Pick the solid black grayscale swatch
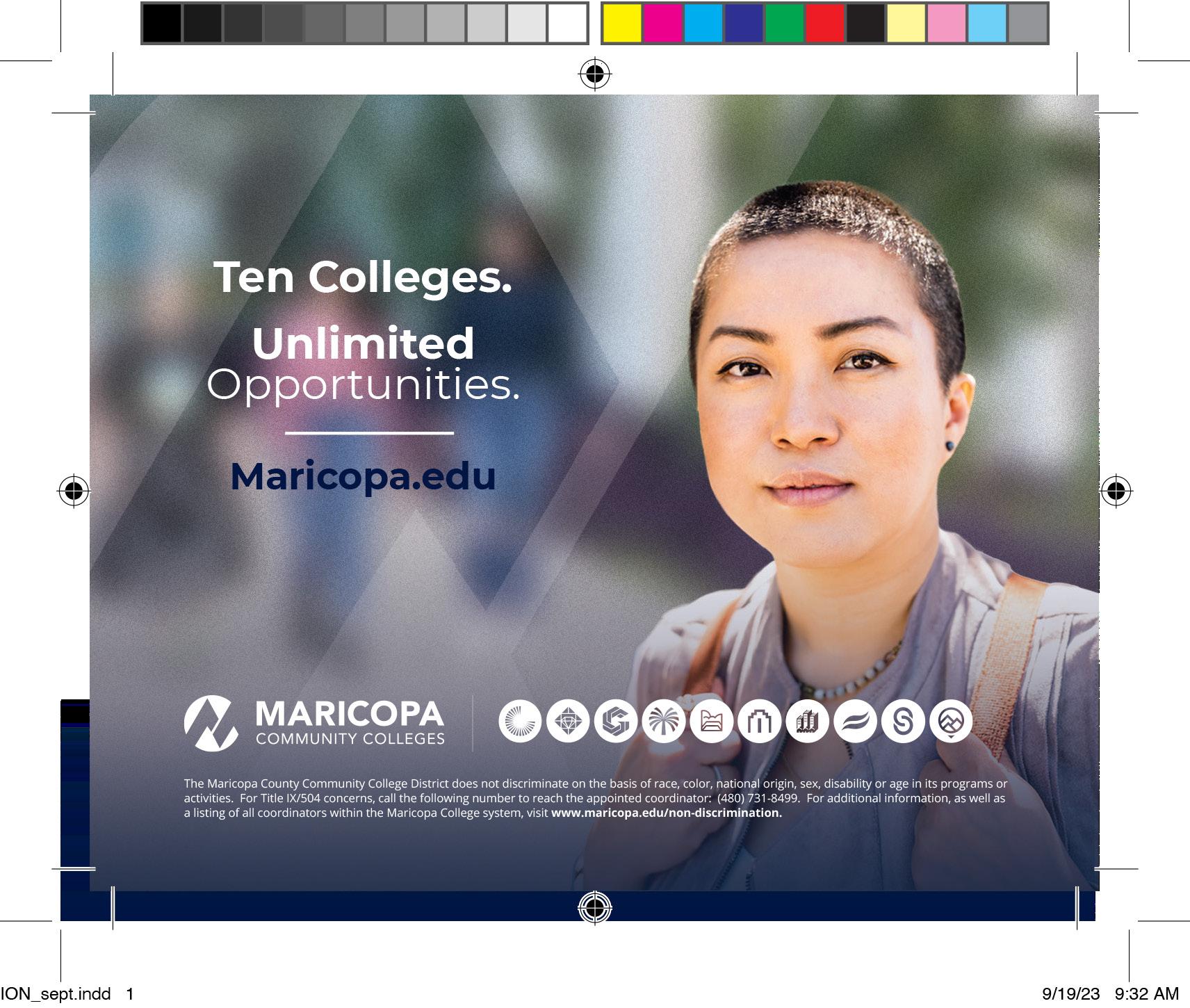Screen dimensions: 1190x1008 coord(162,23)
